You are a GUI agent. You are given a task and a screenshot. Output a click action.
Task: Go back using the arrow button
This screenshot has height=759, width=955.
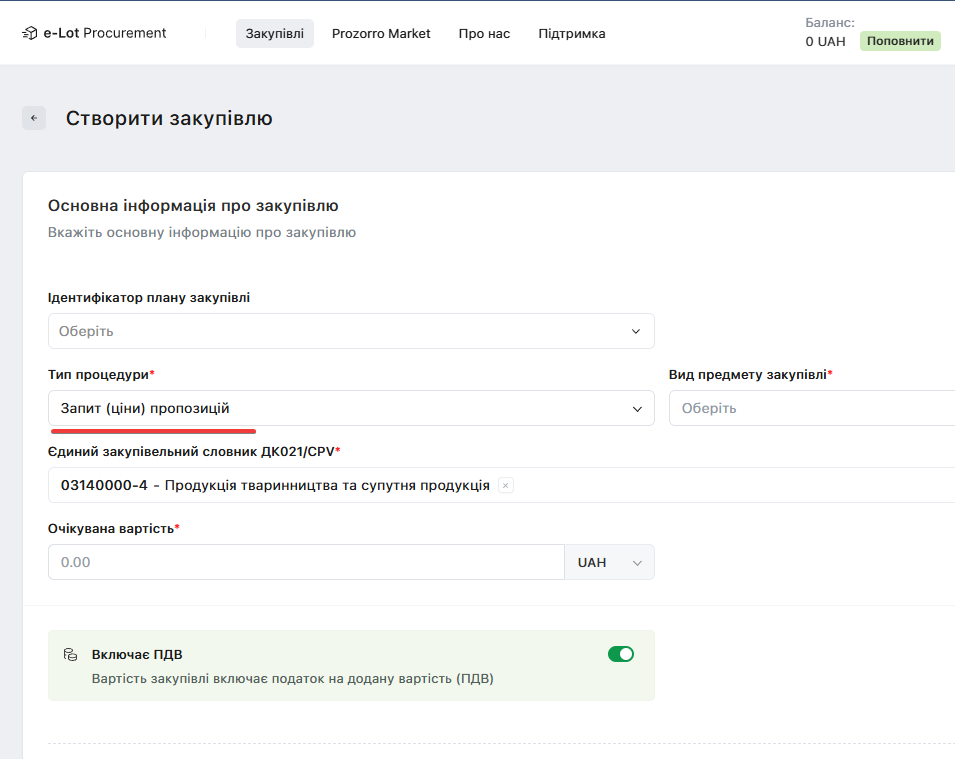[34, 118]
